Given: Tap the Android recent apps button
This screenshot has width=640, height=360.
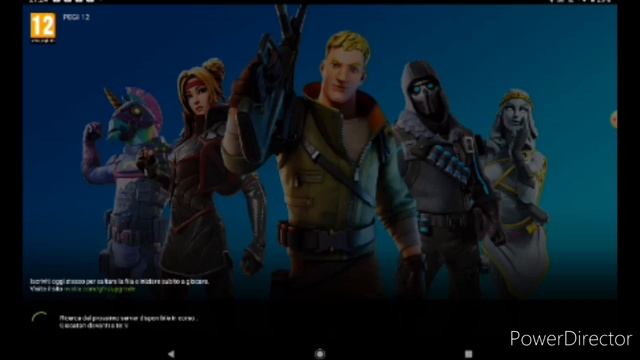Looking at the screenshot, I should pos(468,354).
